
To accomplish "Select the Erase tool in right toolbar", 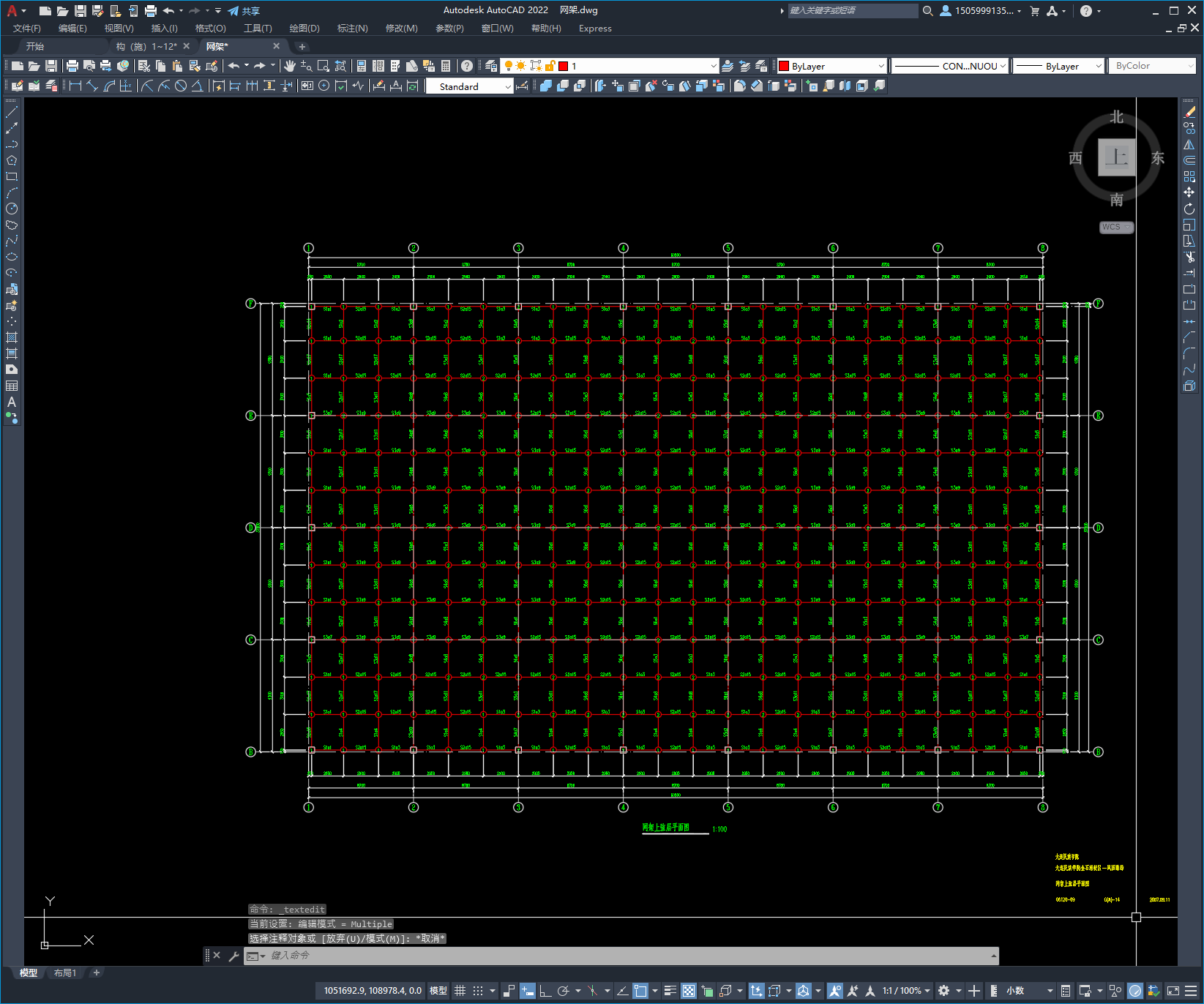I will 1189,112.
